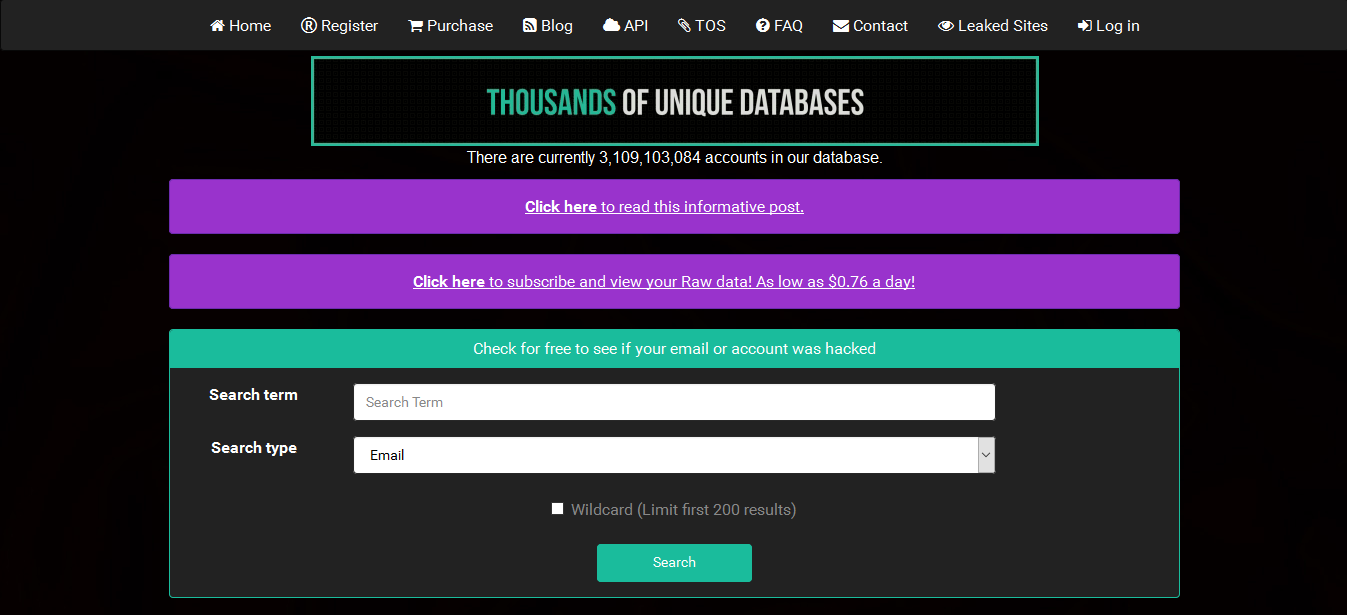
Task: Click the Purchase shopping cart icon
Action: pos(416,26)
